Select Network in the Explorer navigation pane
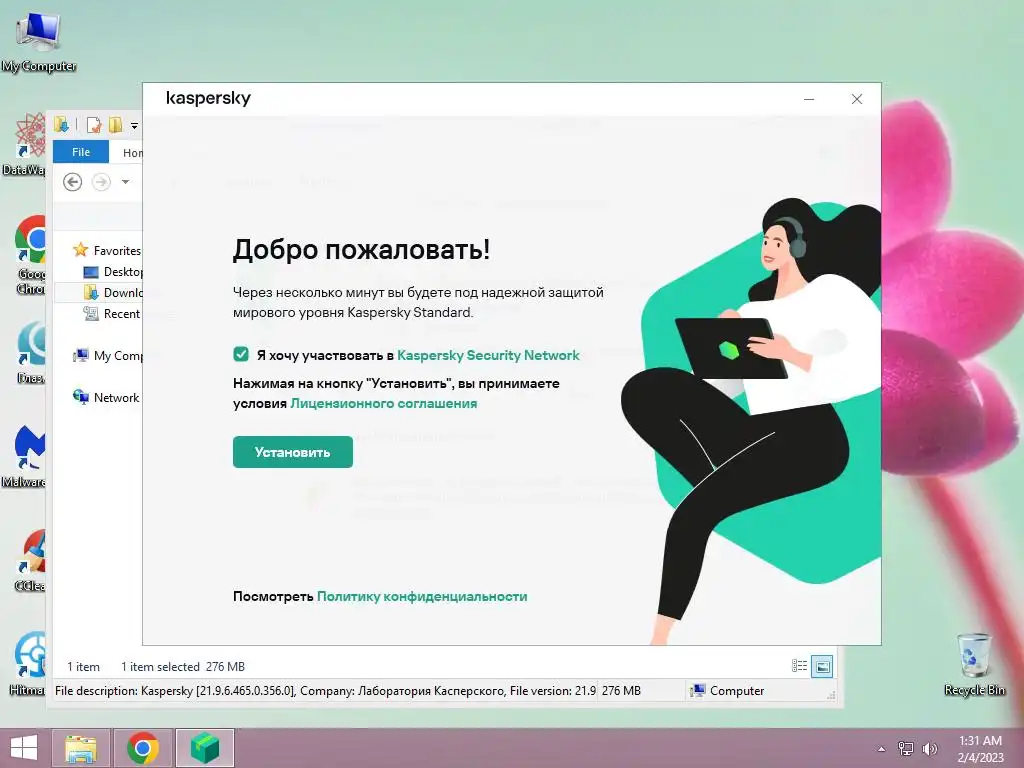The width and height of the screenshot is (1024, 768). [x=106, y=398]
